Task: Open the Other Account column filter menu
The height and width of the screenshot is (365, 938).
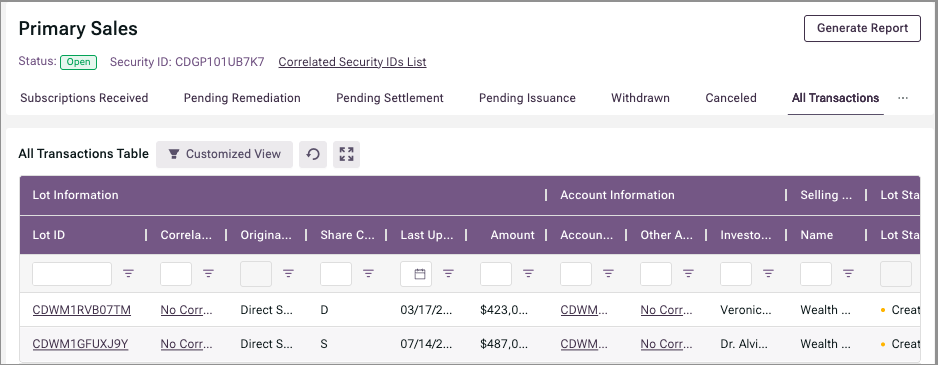Action: pos(689,274)
